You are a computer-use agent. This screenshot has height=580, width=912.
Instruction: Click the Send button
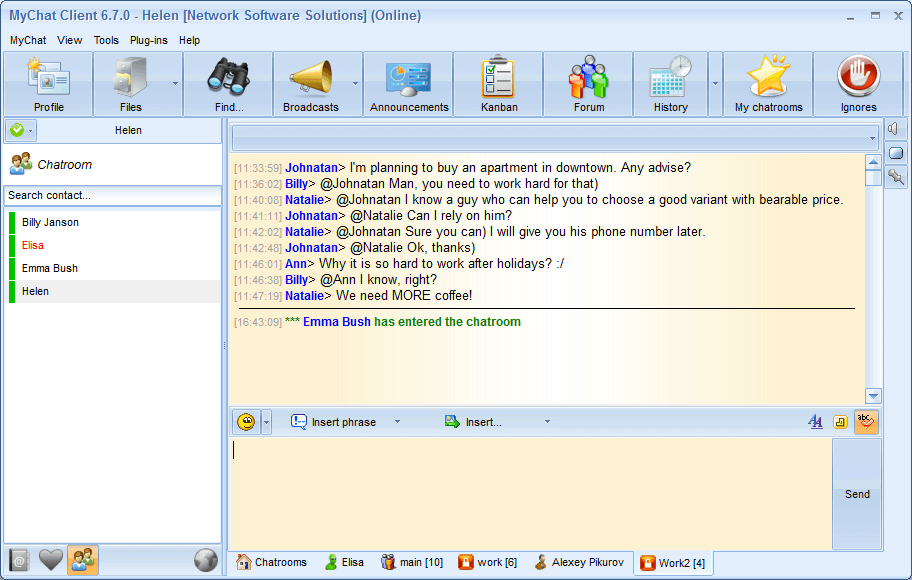tap(857, 494)
